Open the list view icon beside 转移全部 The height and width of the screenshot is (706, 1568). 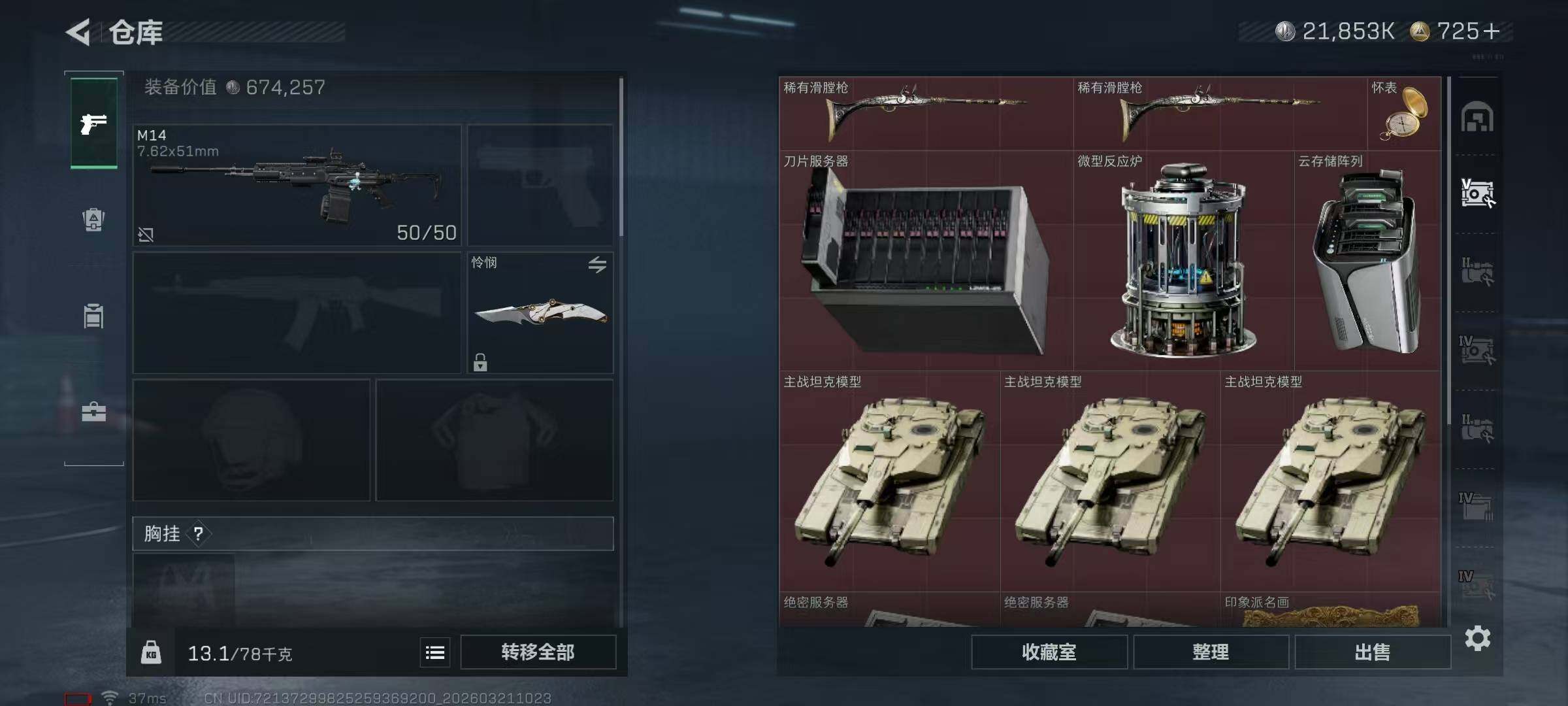coord(435,652)
